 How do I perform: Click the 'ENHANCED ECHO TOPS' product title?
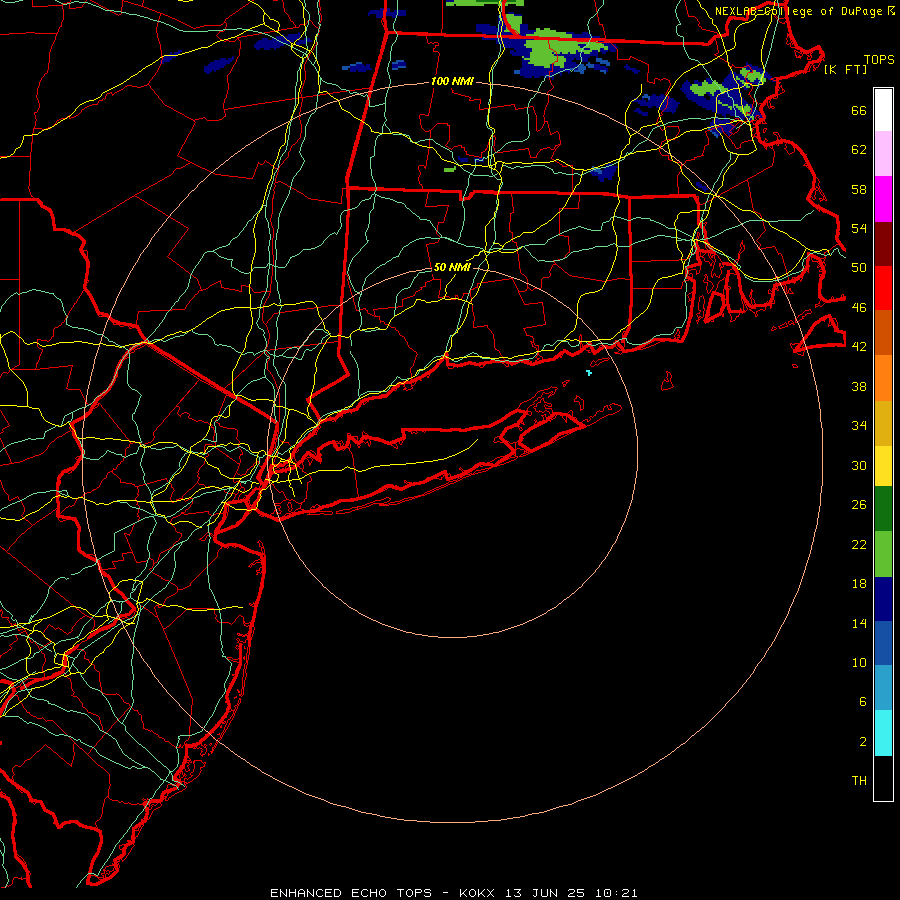(351, 893)
